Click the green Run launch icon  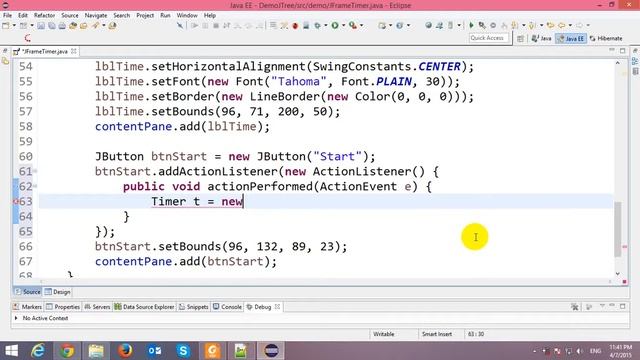click(x=335, y=25)
